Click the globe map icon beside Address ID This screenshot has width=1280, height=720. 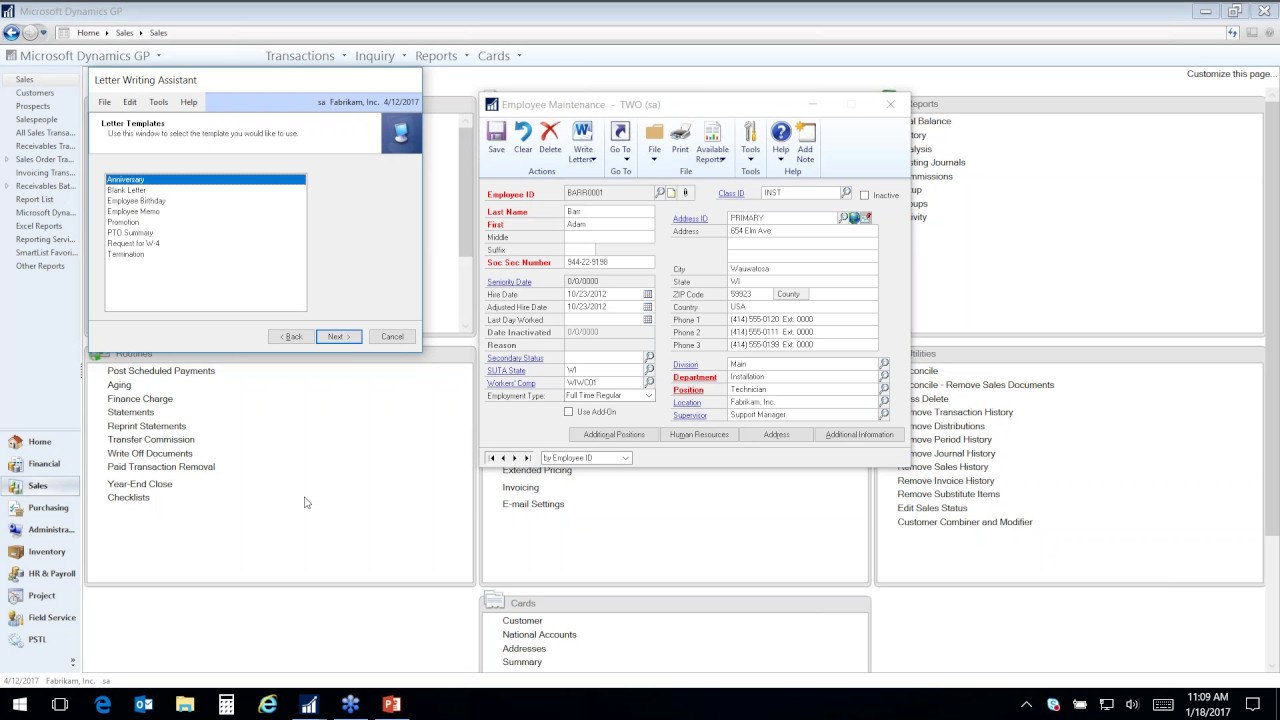(854, 218)
